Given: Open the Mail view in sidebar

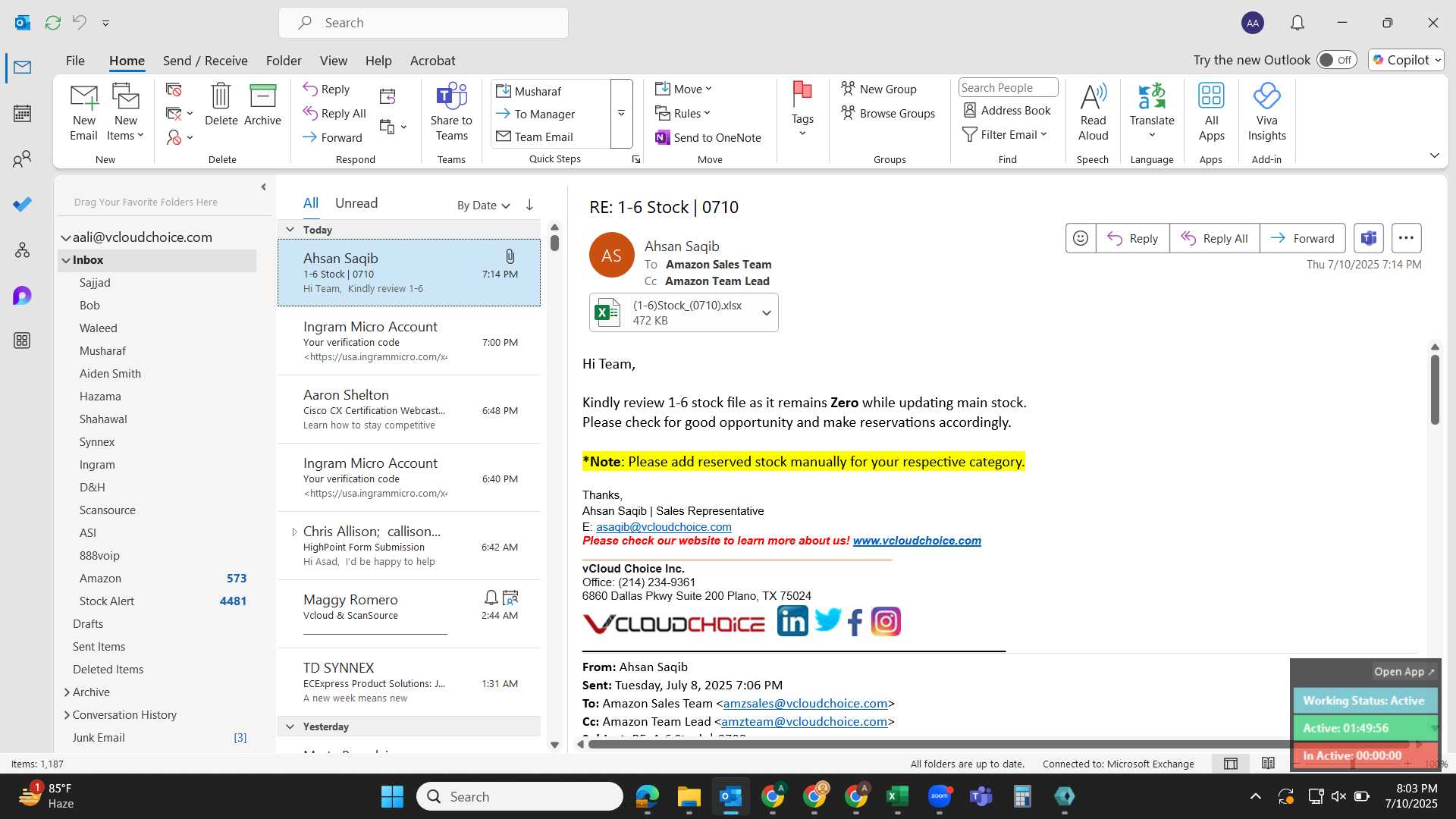Looking at the screenshot, I should coord(22,67).
